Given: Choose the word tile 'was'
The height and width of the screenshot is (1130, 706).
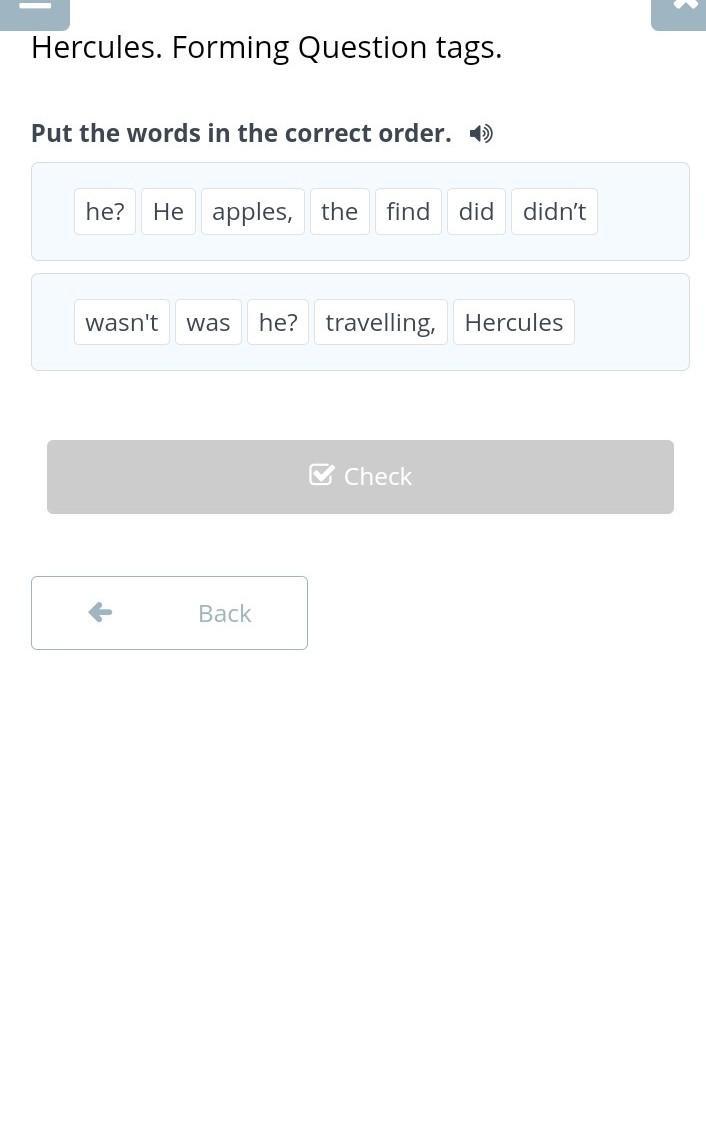Looking at the screenshot, I should pyautogui.click(x=208, y=322).
